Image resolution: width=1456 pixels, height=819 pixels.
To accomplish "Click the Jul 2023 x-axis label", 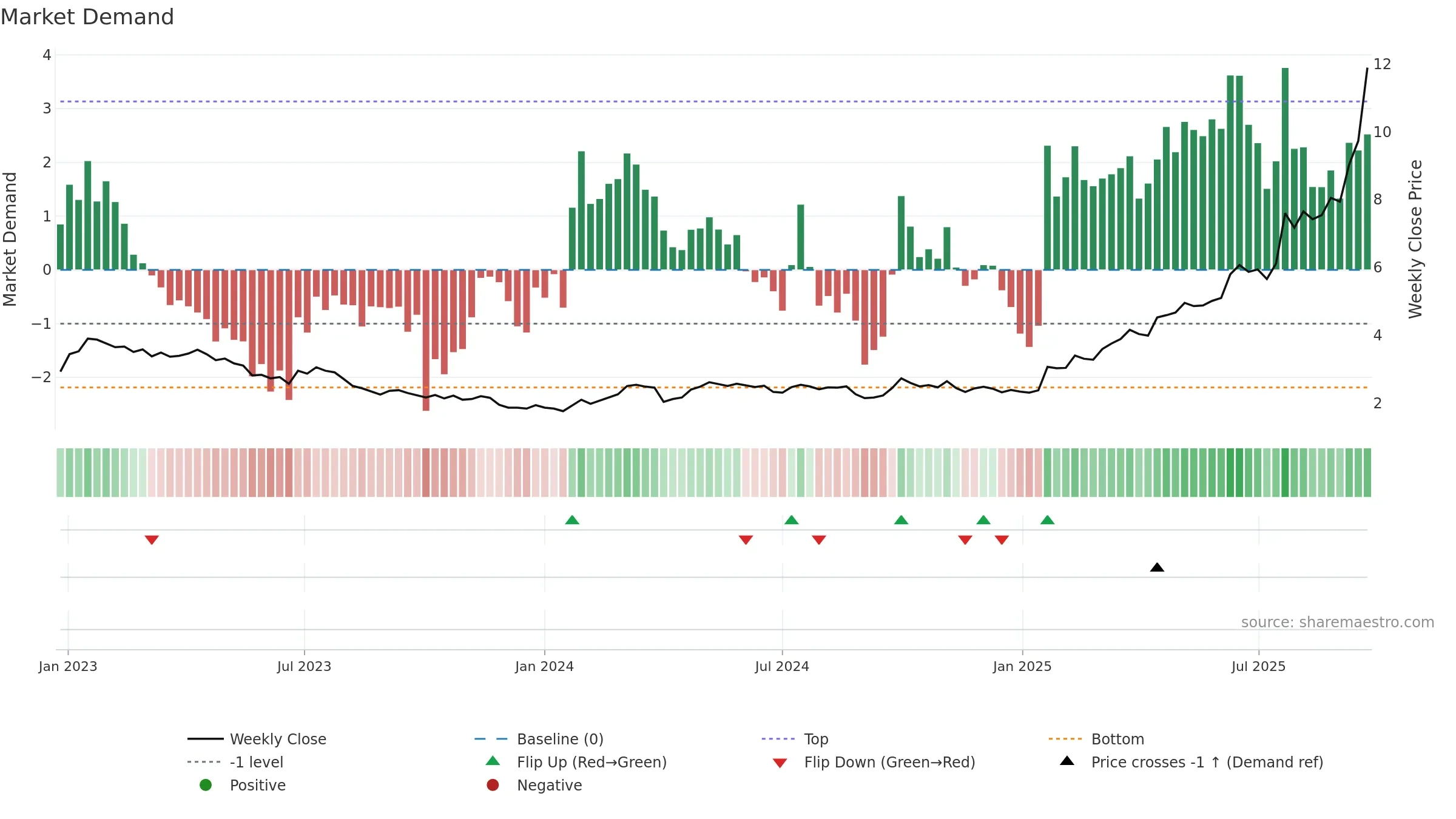I will pos(304,666).
